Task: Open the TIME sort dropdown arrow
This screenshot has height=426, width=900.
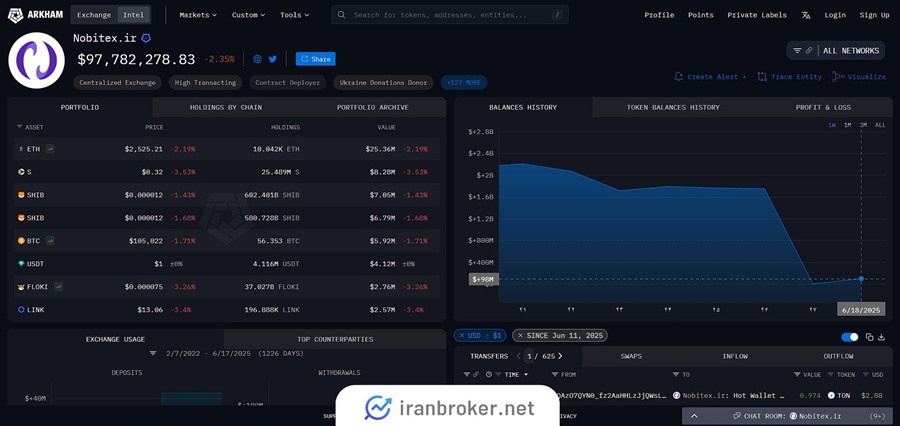Action: pos(526,375)
